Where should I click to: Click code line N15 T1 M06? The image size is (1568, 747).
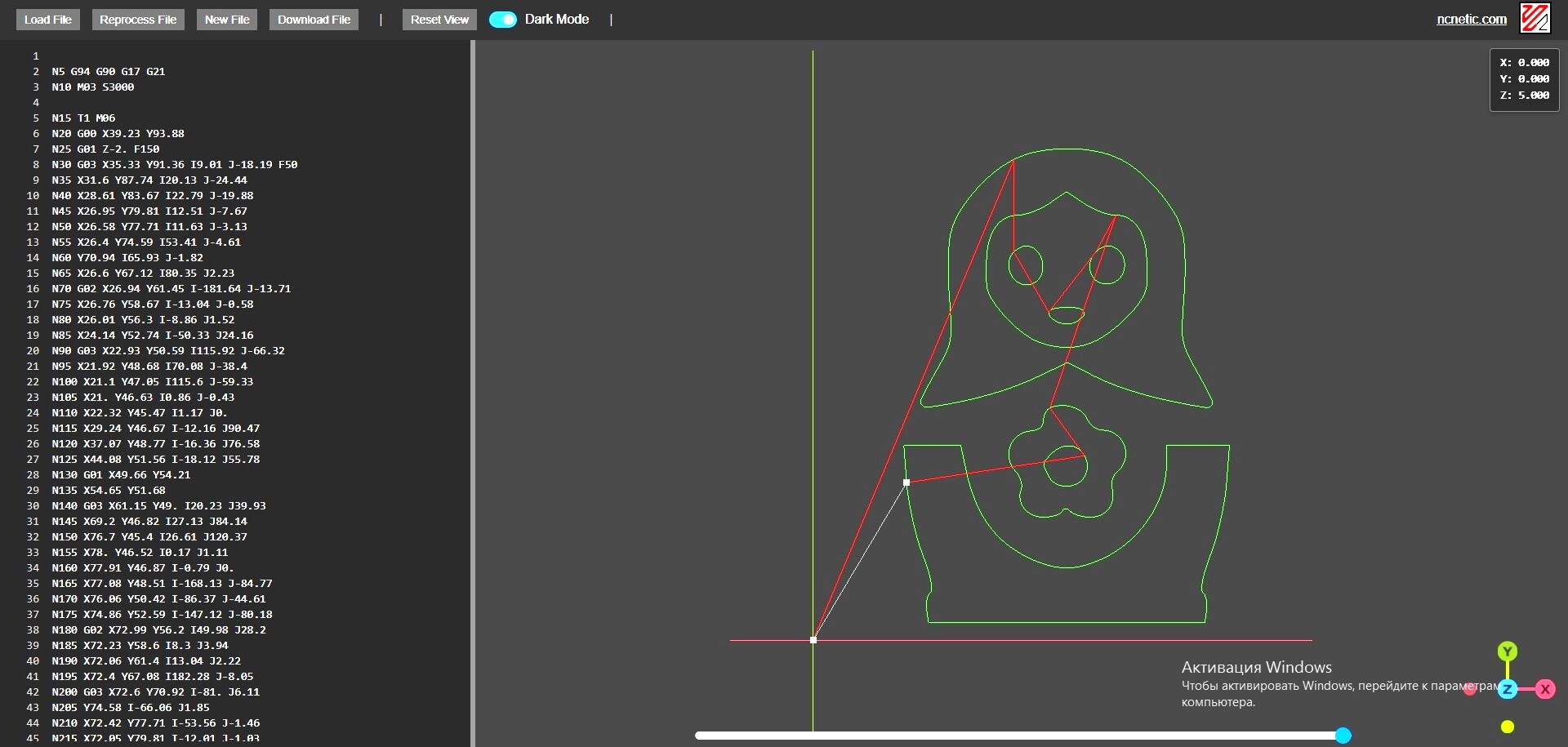[83, 118]
